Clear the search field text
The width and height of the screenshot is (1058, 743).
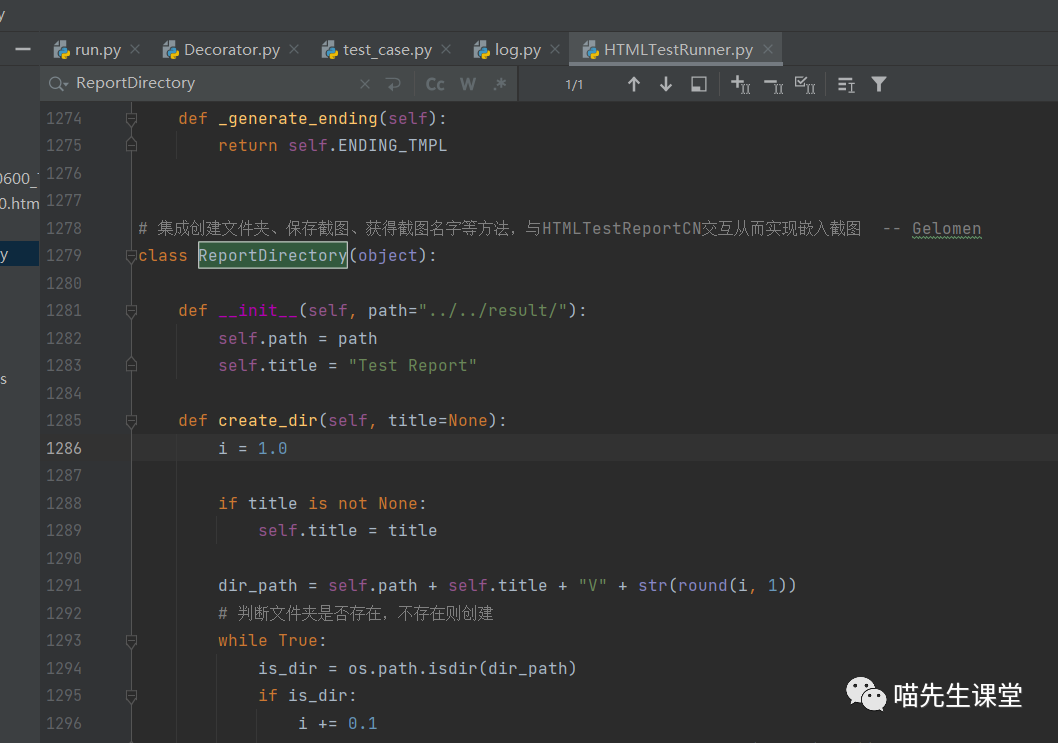pyautogui.click(x=365, y=84)
